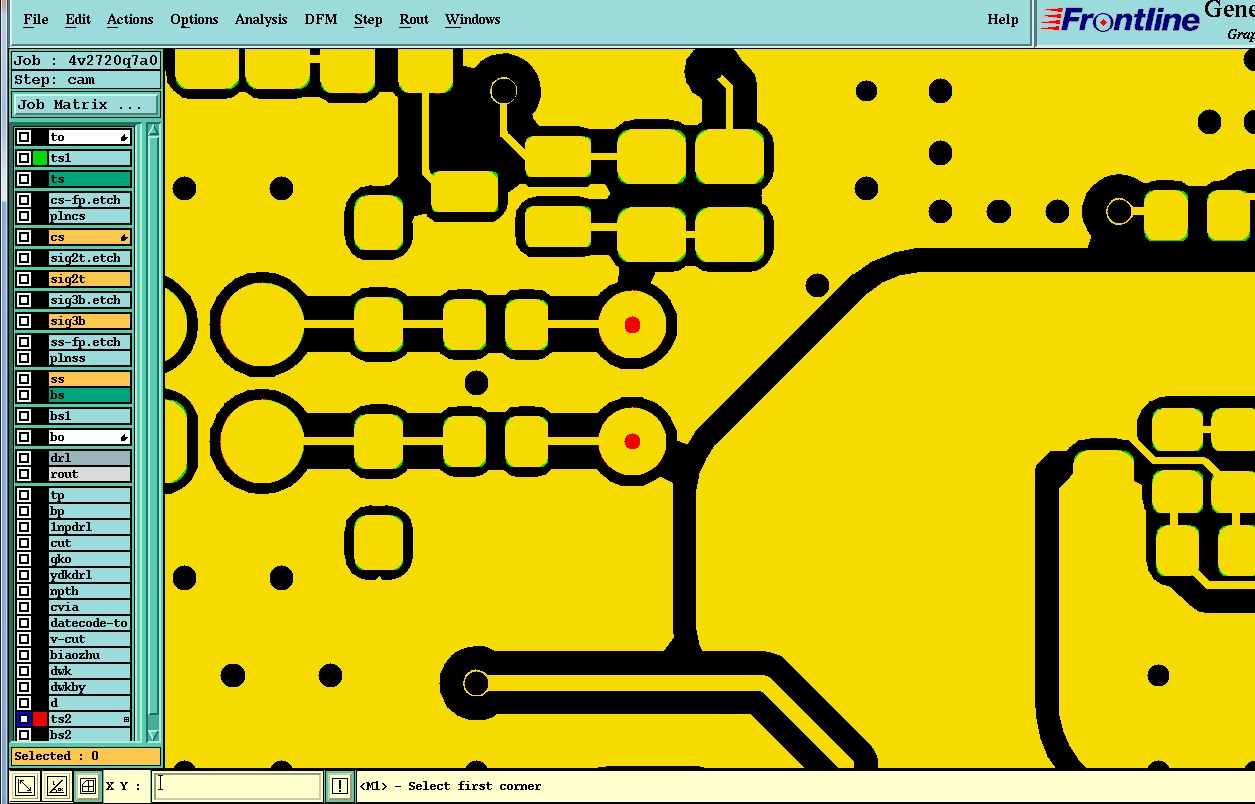Image resolution: width=1255 pixels, height=804 pixels.
Task: Click the X Y coordinate input field
Action: pyautogui.click(x=237, y=786)
